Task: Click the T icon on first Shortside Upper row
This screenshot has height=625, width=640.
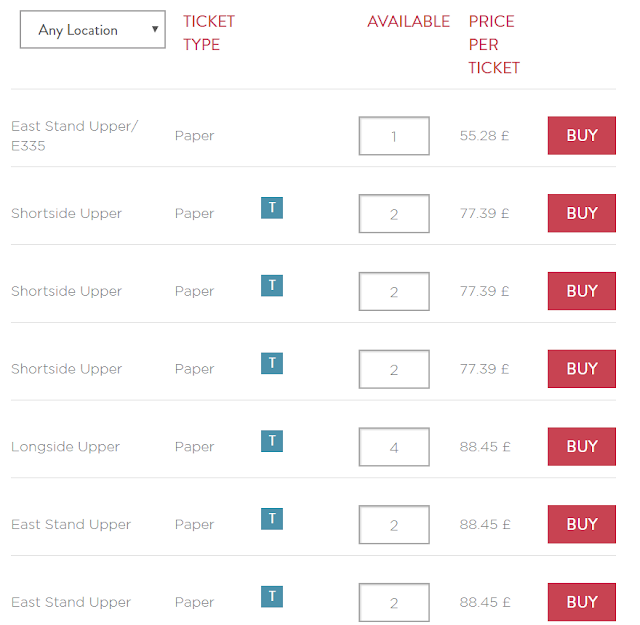Action: coord(272,208)
